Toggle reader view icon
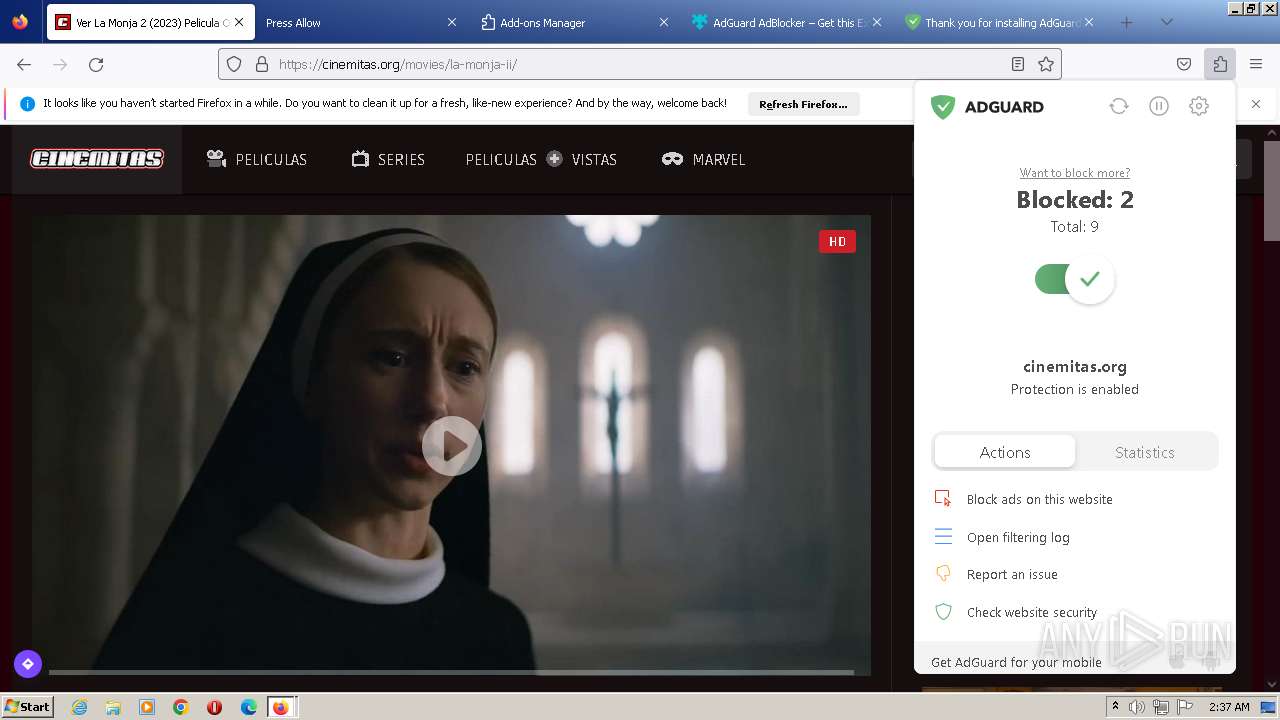The image size is (1280, 720). pos(1018,64)
